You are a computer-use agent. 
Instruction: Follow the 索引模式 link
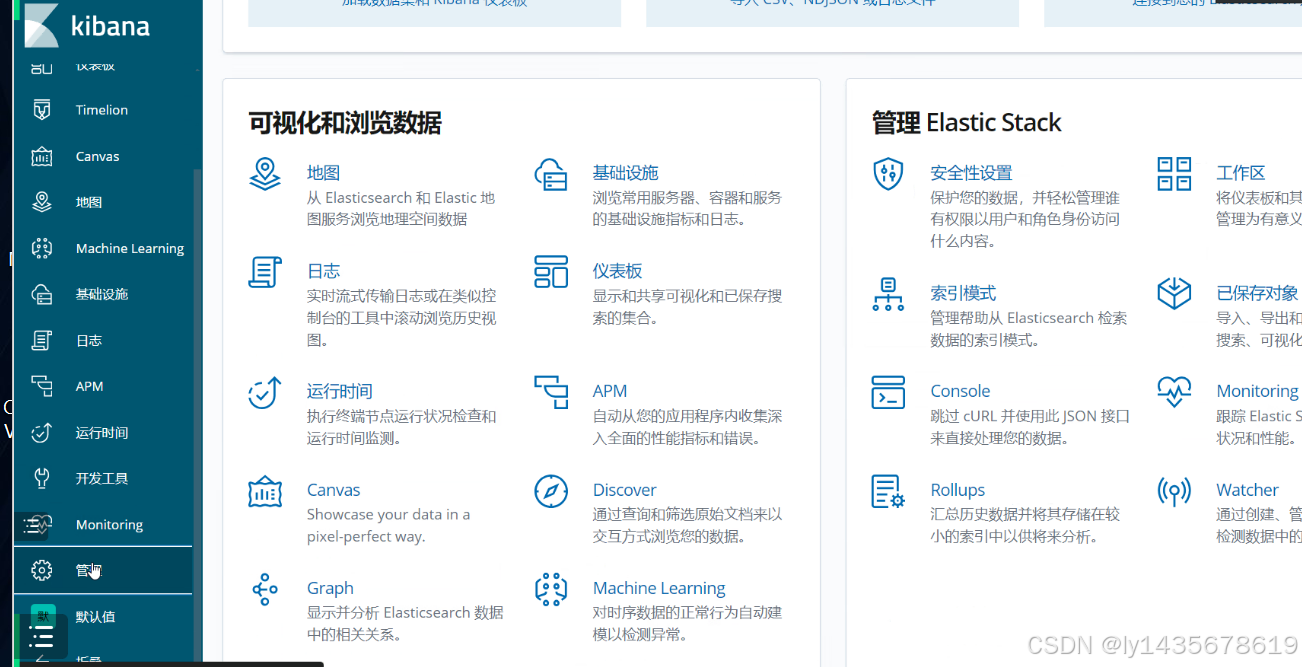click(963, 293)
